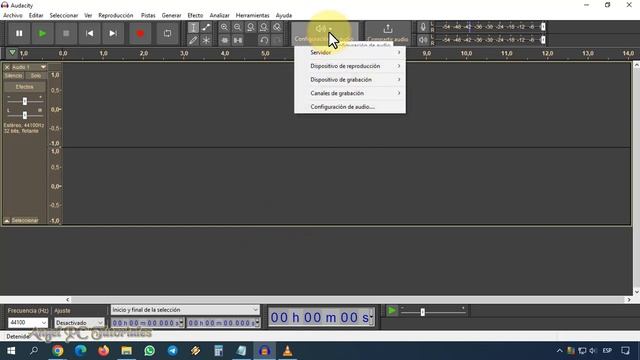The image size is (640, 360).
Task: Skip to end of project
Action: pyautogui.click(x=113, y=33)
